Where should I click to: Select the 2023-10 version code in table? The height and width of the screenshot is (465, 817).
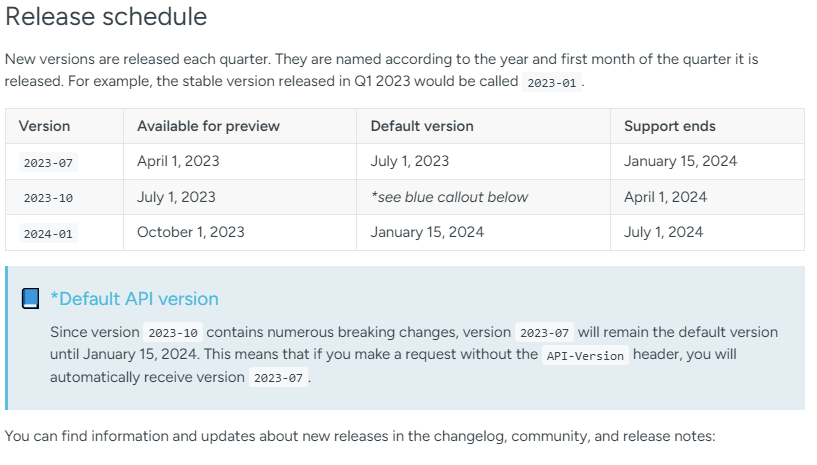point(48,198)
